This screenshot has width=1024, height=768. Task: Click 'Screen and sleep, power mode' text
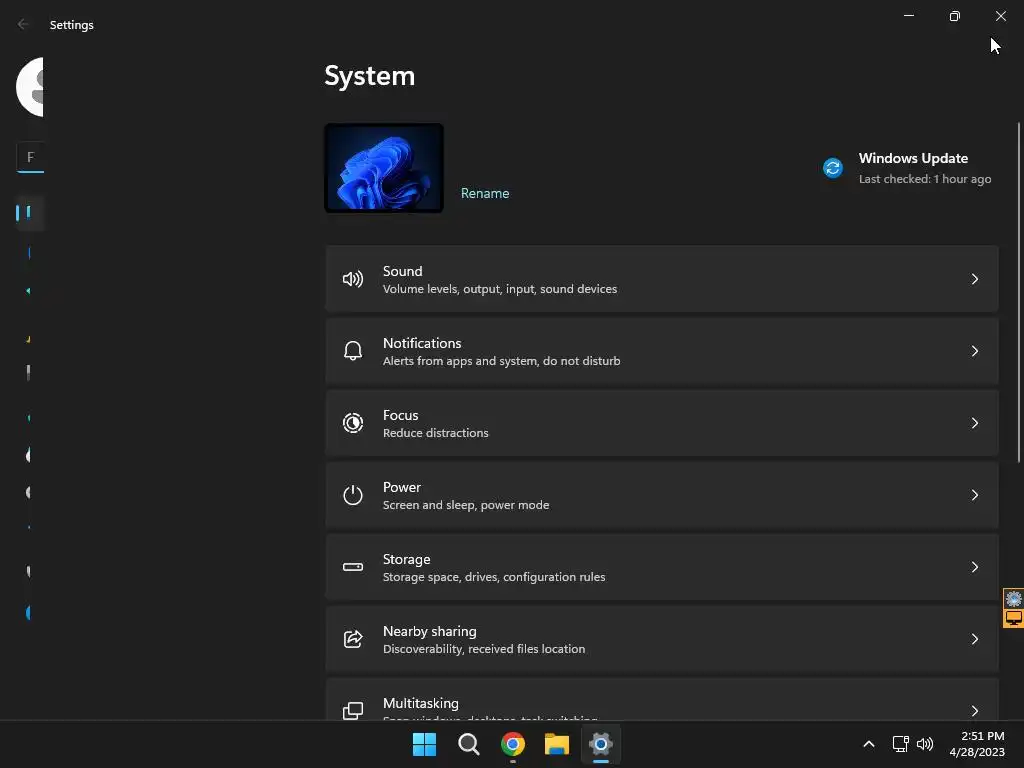[x=466, y=505]
